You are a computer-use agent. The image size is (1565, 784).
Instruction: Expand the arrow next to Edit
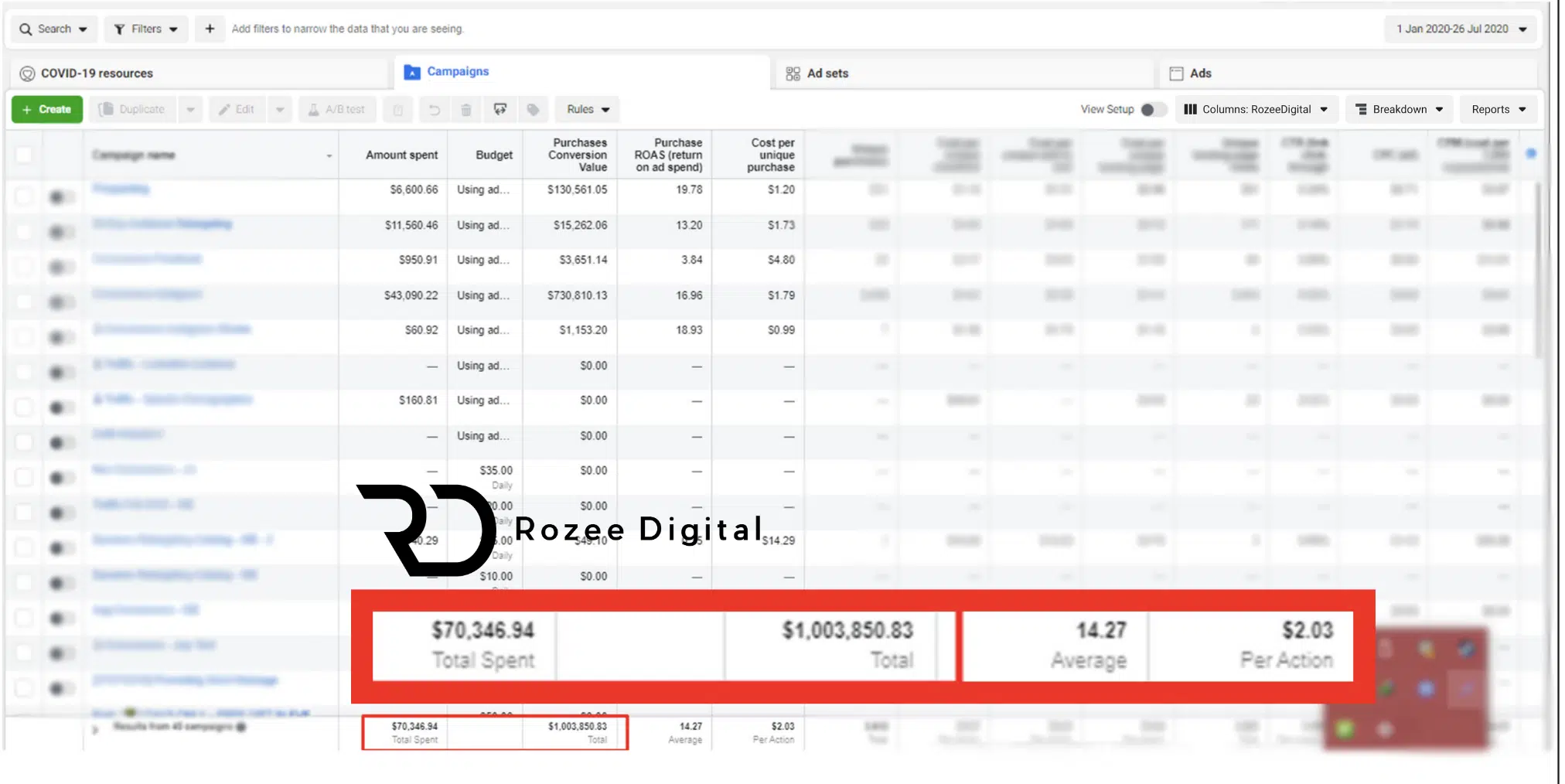pos(280,109)
